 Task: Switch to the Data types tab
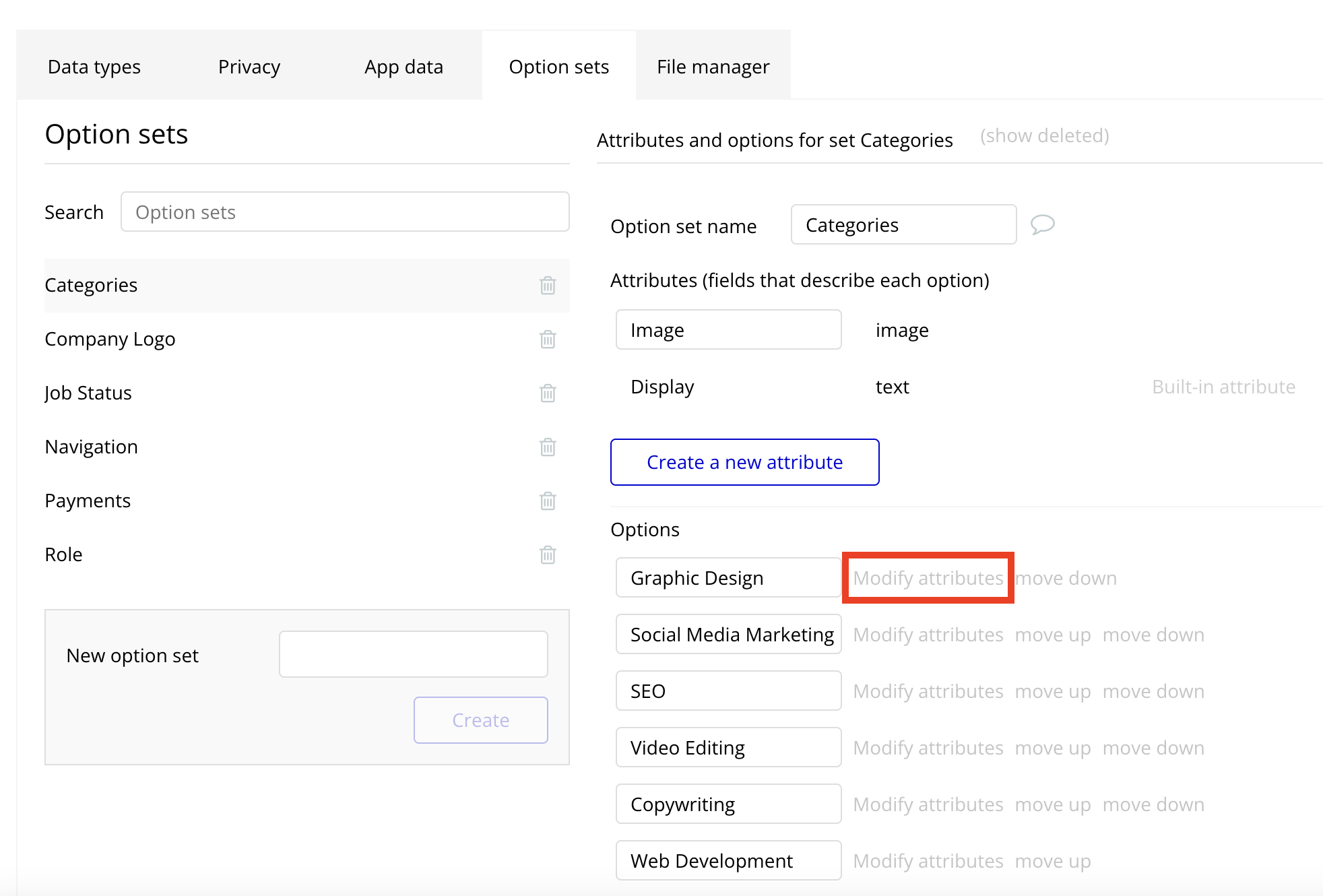tap(94, 67)
